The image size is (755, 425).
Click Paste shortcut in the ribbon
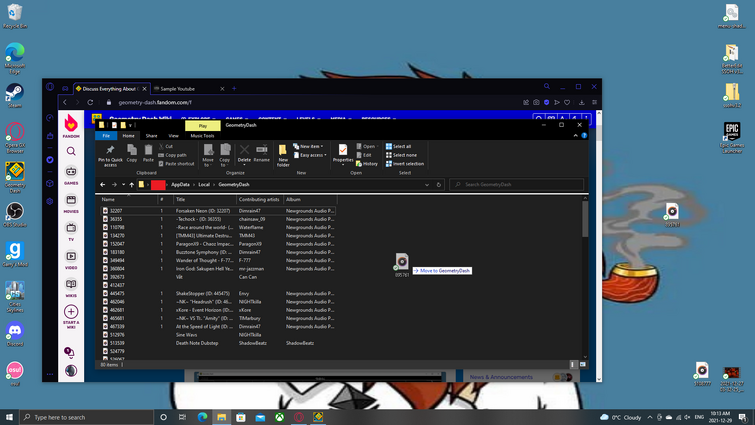point(176,164)
